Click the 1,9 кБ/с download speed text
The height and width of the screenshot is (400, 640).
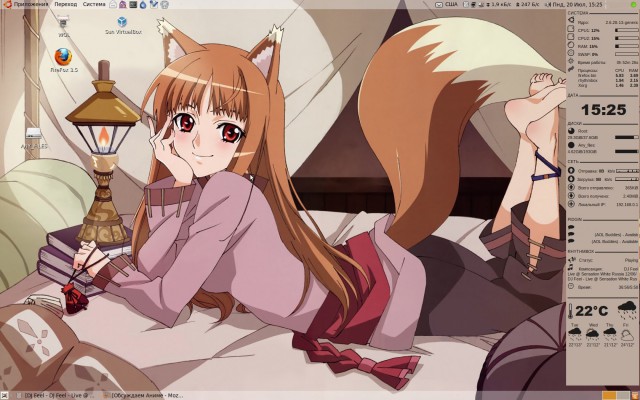[x=501, y=5]
